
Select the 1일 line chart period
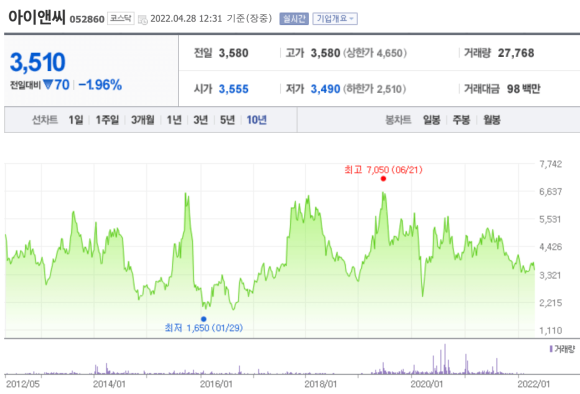[76, 120]
